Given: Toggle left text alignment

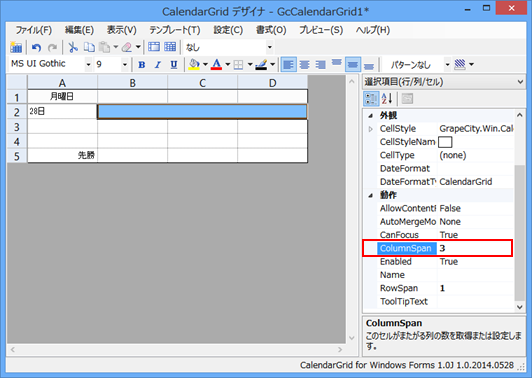Looking at the screenshot, I should [288, 64].
